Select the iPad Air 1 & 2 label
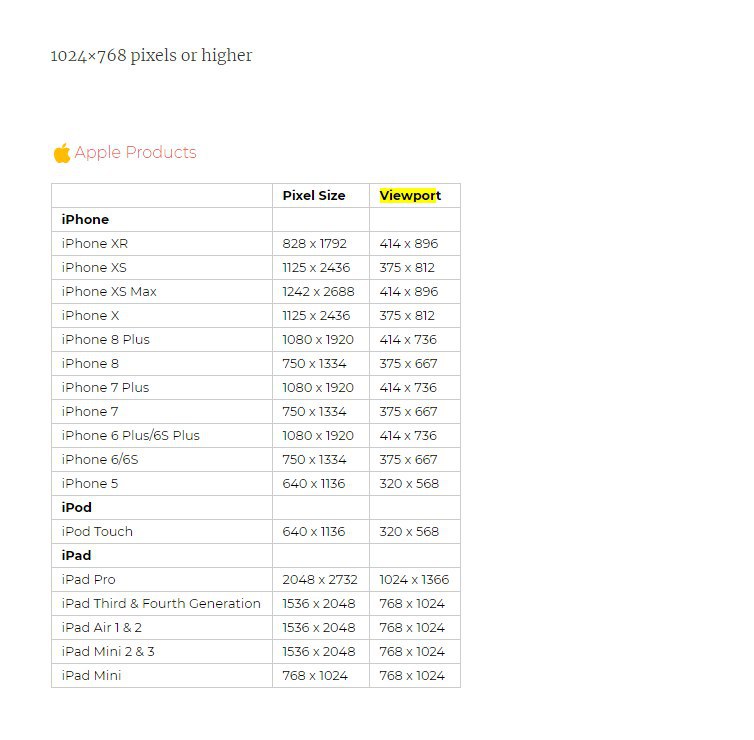 click(x=101, y=628)
